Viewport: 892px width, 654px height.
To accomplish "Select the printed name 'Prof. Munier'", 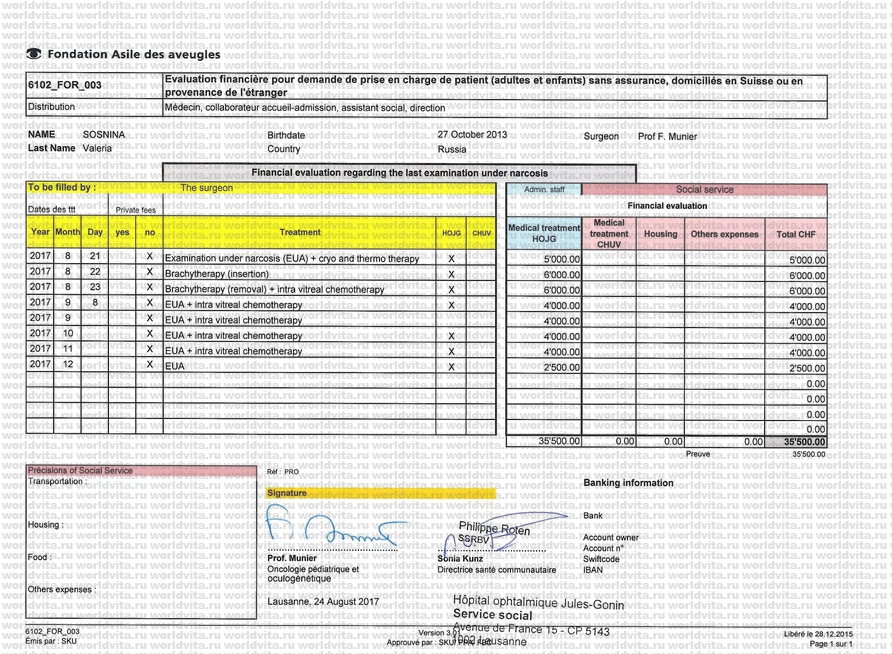I will tap(292, 558).
